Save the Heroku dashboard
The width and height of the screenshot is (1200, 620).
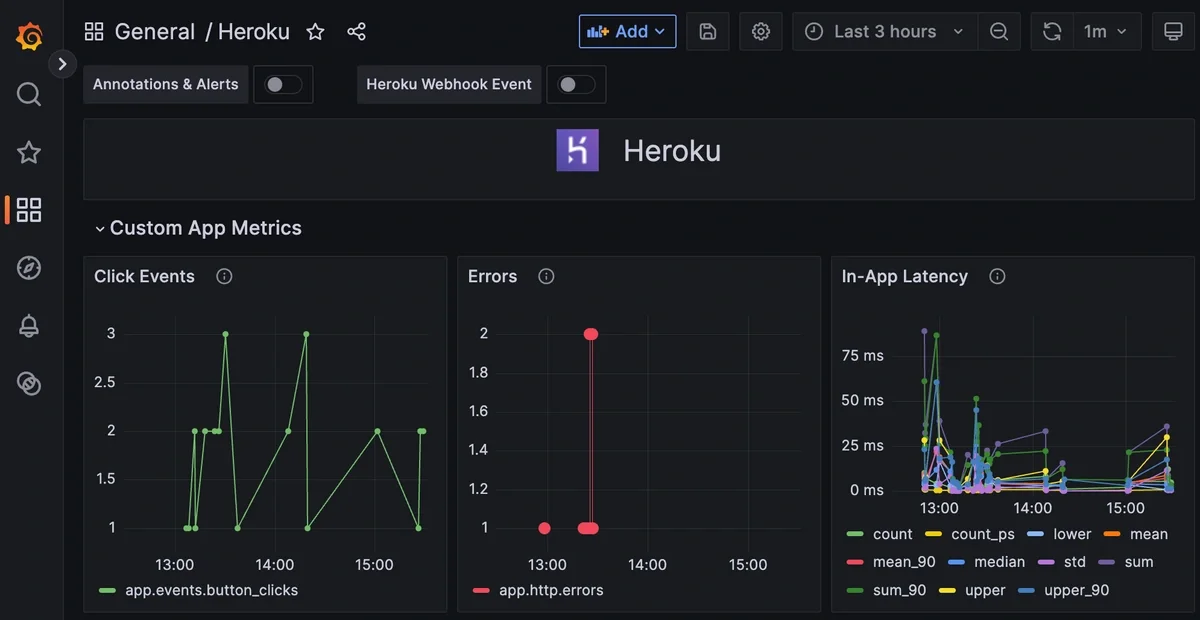tap(707, 31)
